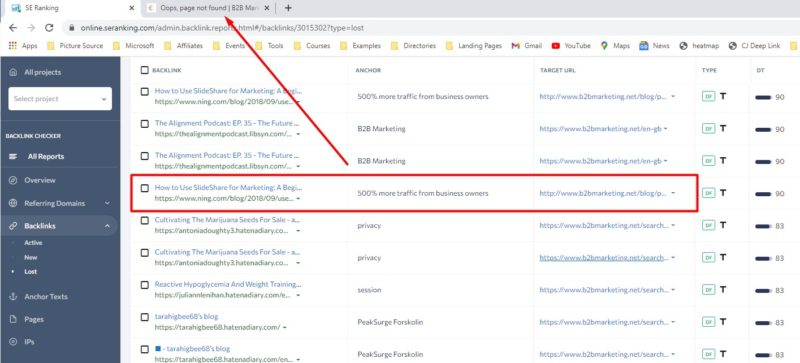
Task: Click DF badge in session anchor row
Action: click(708, 290)
